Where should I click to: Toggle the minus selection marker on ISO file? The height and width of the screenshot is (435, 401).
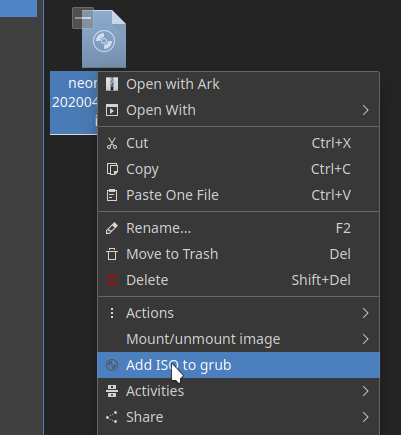tap(83, 18)
